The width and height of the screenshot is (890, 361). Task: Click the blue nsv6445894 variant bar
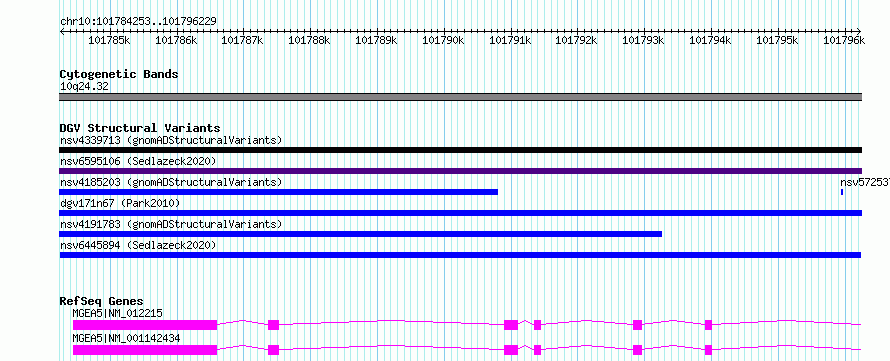(x=460, y=255)
